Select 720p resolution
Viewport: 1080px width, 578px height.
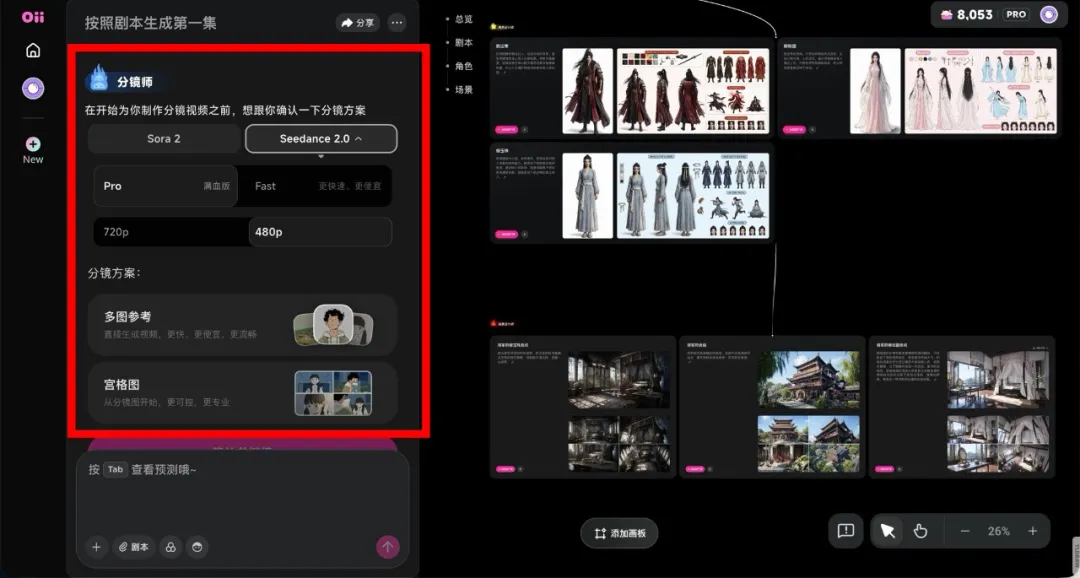coord(172,232)
